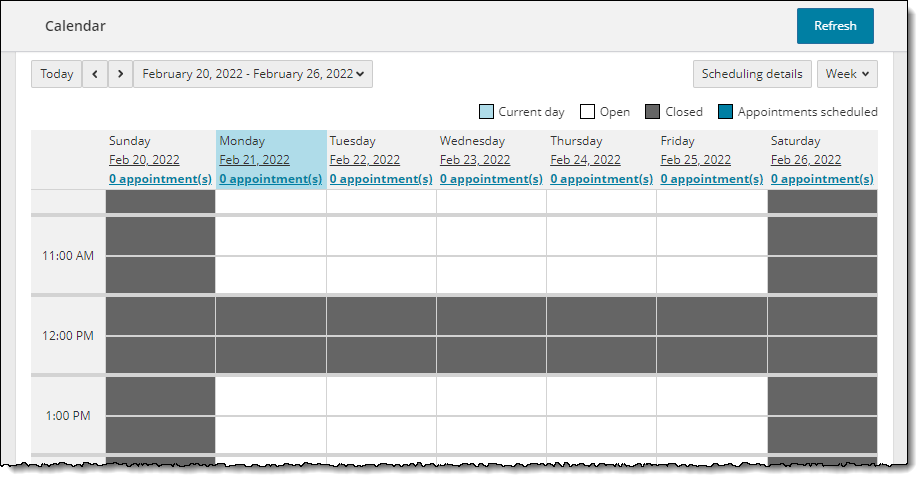Viewport: 923px width, 483px height.
Task: Click the Current day legend swatch
Action: pyautogui.click(x=486, y=112)
